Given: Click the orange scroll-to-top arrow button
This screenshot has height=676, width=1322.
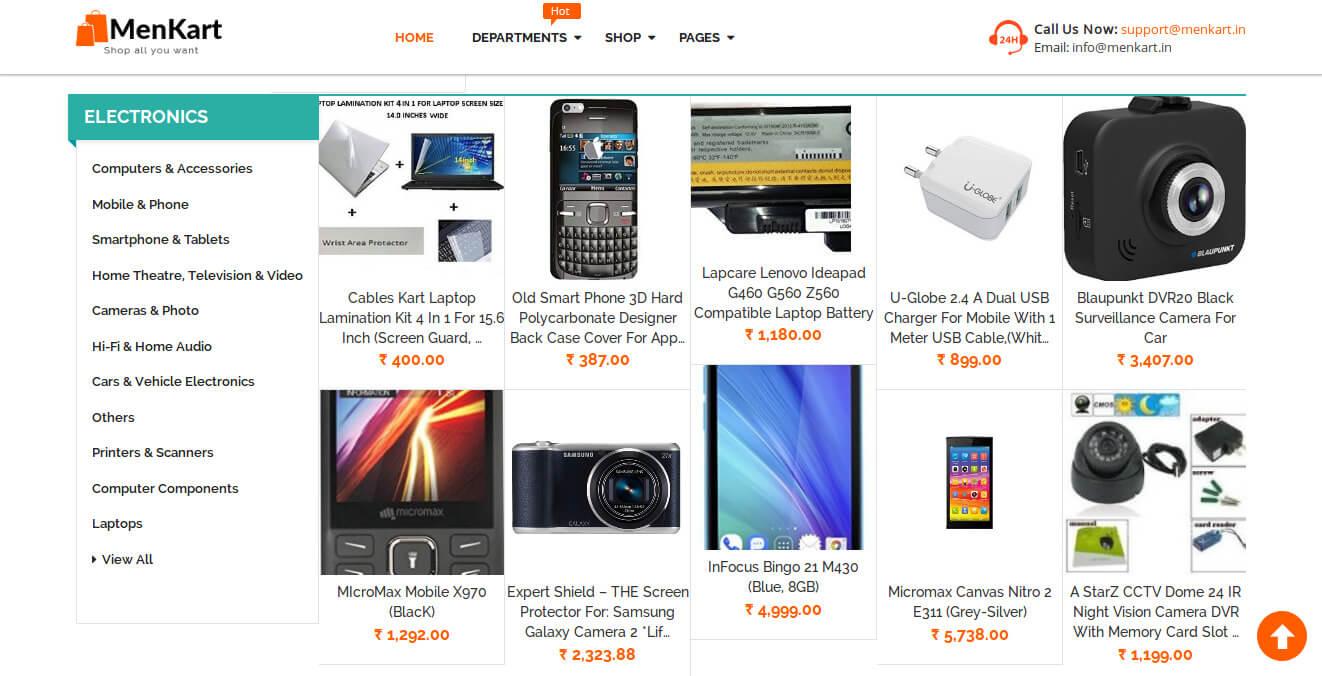Looking at the screenshot, I should [x=1282, y=636].
